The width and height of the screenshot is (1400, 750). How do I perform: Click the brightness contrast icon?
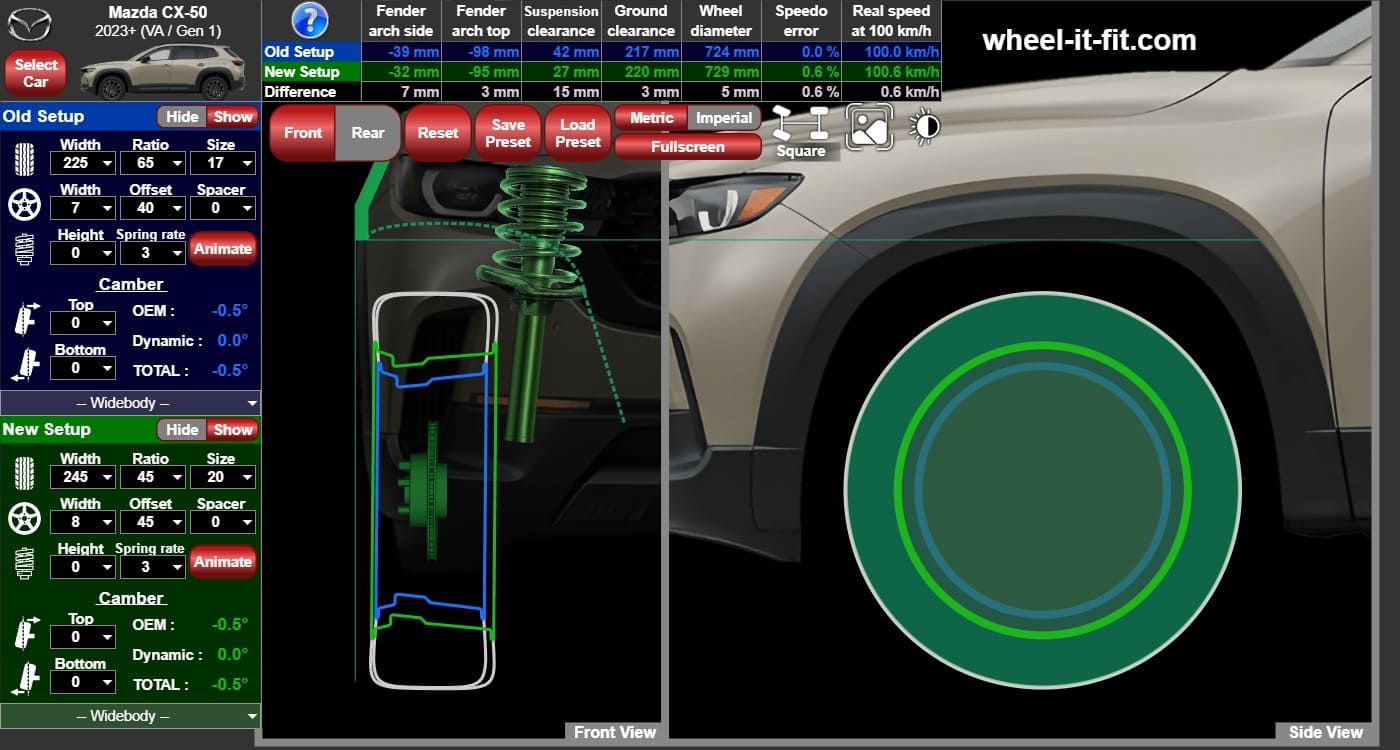924,126
